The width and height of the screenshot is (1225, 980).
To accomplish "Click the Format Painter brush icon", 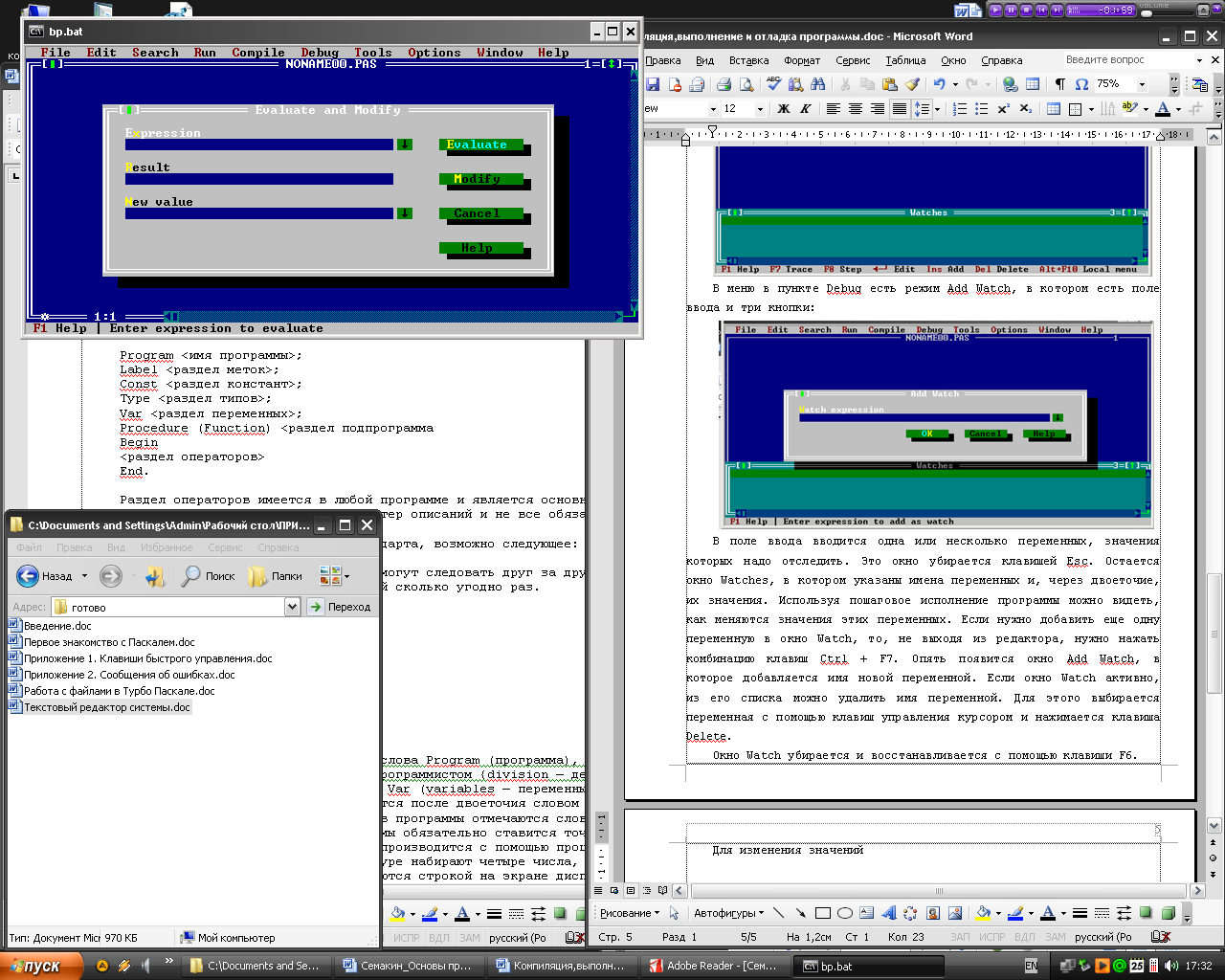I will click(x=912, y=84).
